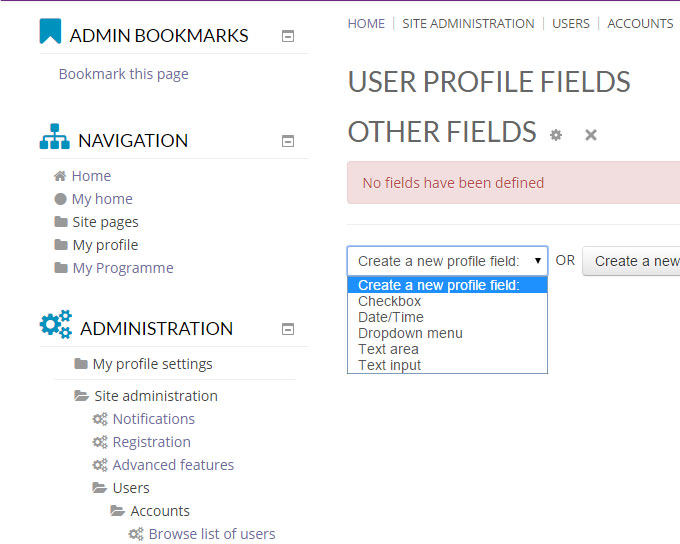Click the gear icon beside Notifications
Image resolution: width=680 pixels, height=544 pixels.
100,419
